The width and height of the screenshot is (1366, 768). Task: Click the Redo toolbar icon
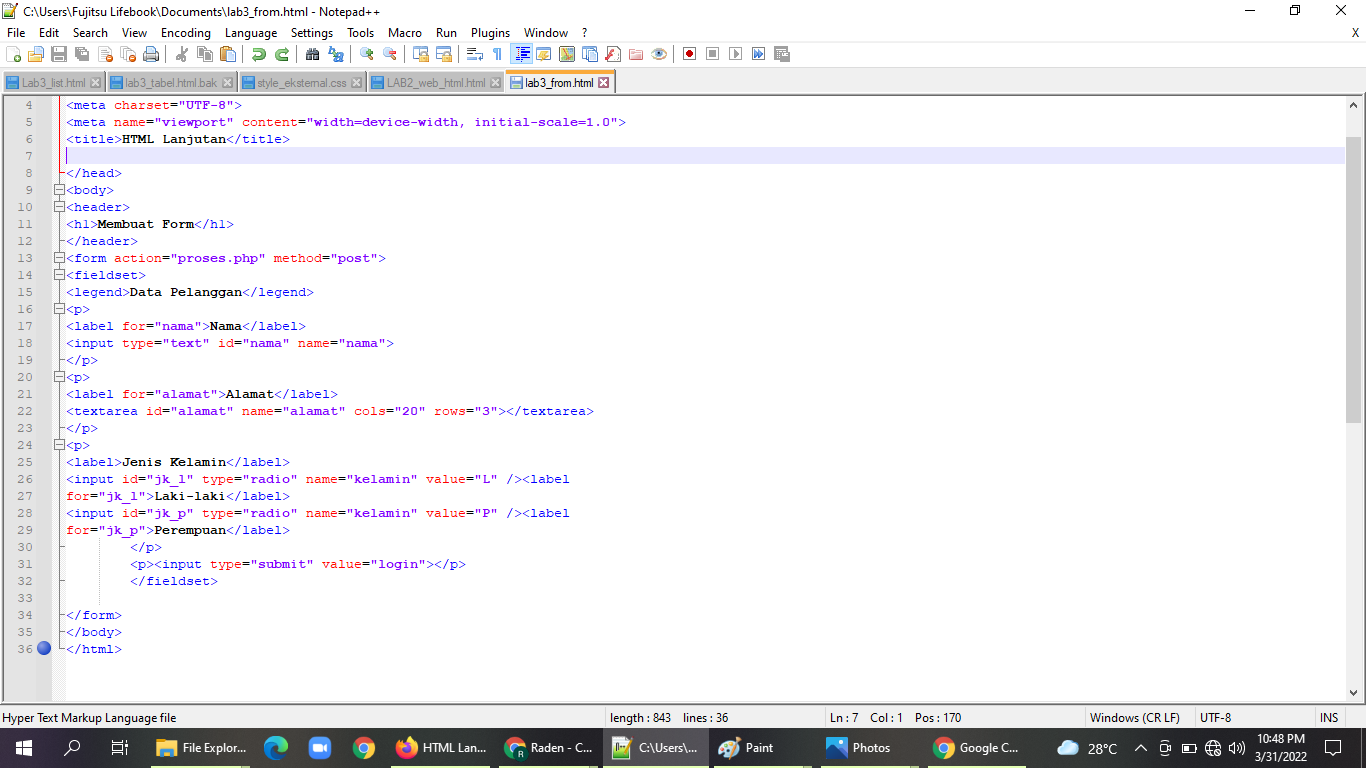coord(282,54)
